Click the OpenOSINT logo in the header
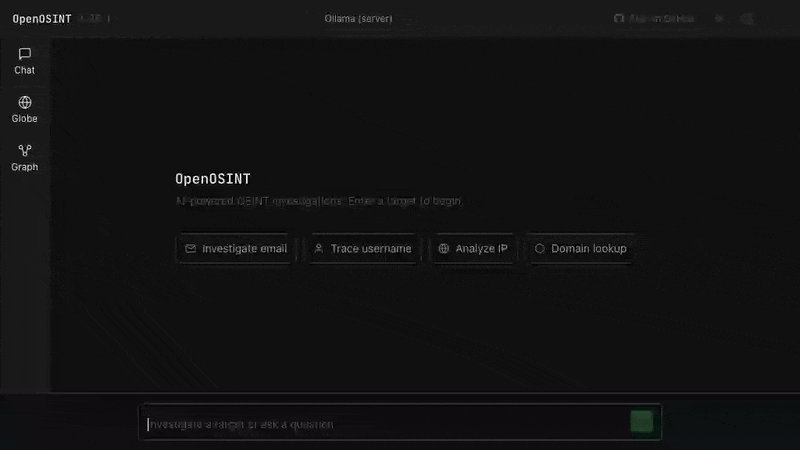The image size is (800, 450). pyautogui.click(x=42, y=19)
